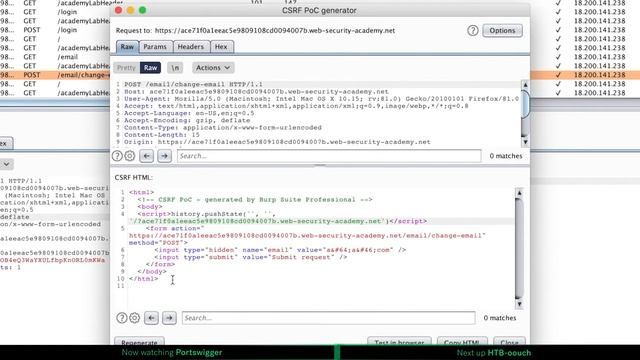Screen dimensions: 640x360
Task: Click the 'Submit request' input line in HTML
Action: point(251,257)
